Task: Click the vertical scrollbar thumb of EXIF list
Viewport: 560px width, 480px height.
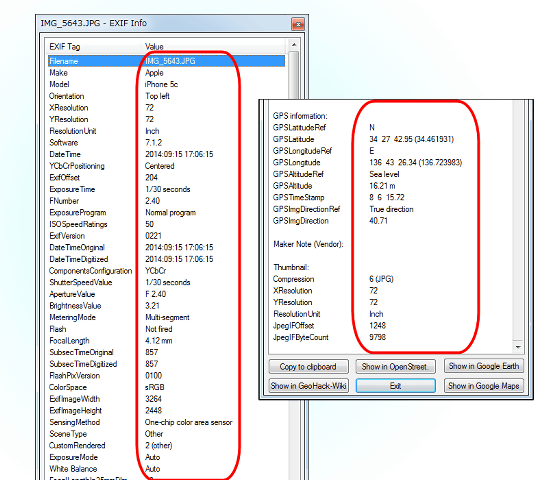Action: (x=294, y=75)
